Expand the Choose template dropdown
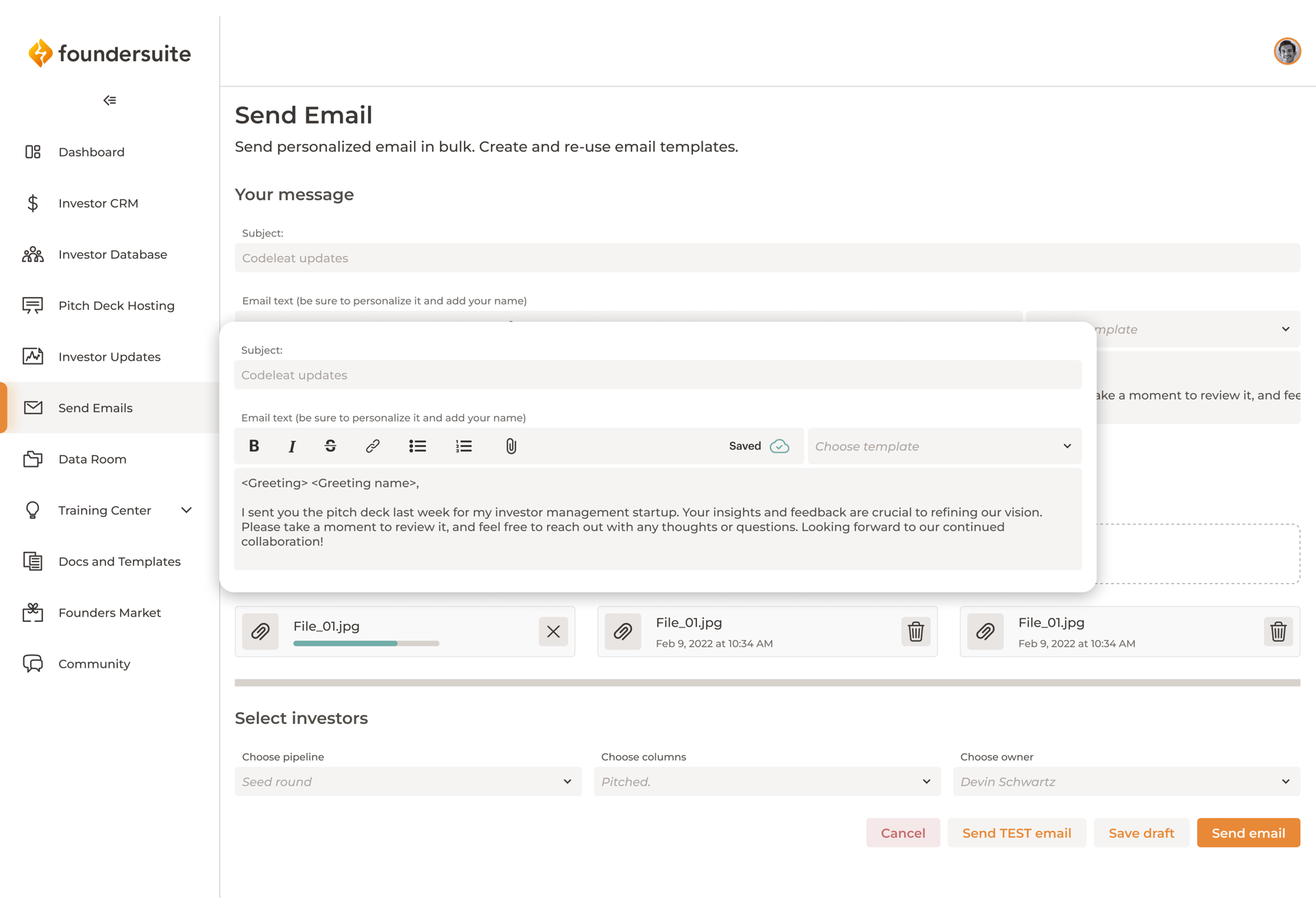Screen dimensions: 1316x914 [x=944, y=446]
